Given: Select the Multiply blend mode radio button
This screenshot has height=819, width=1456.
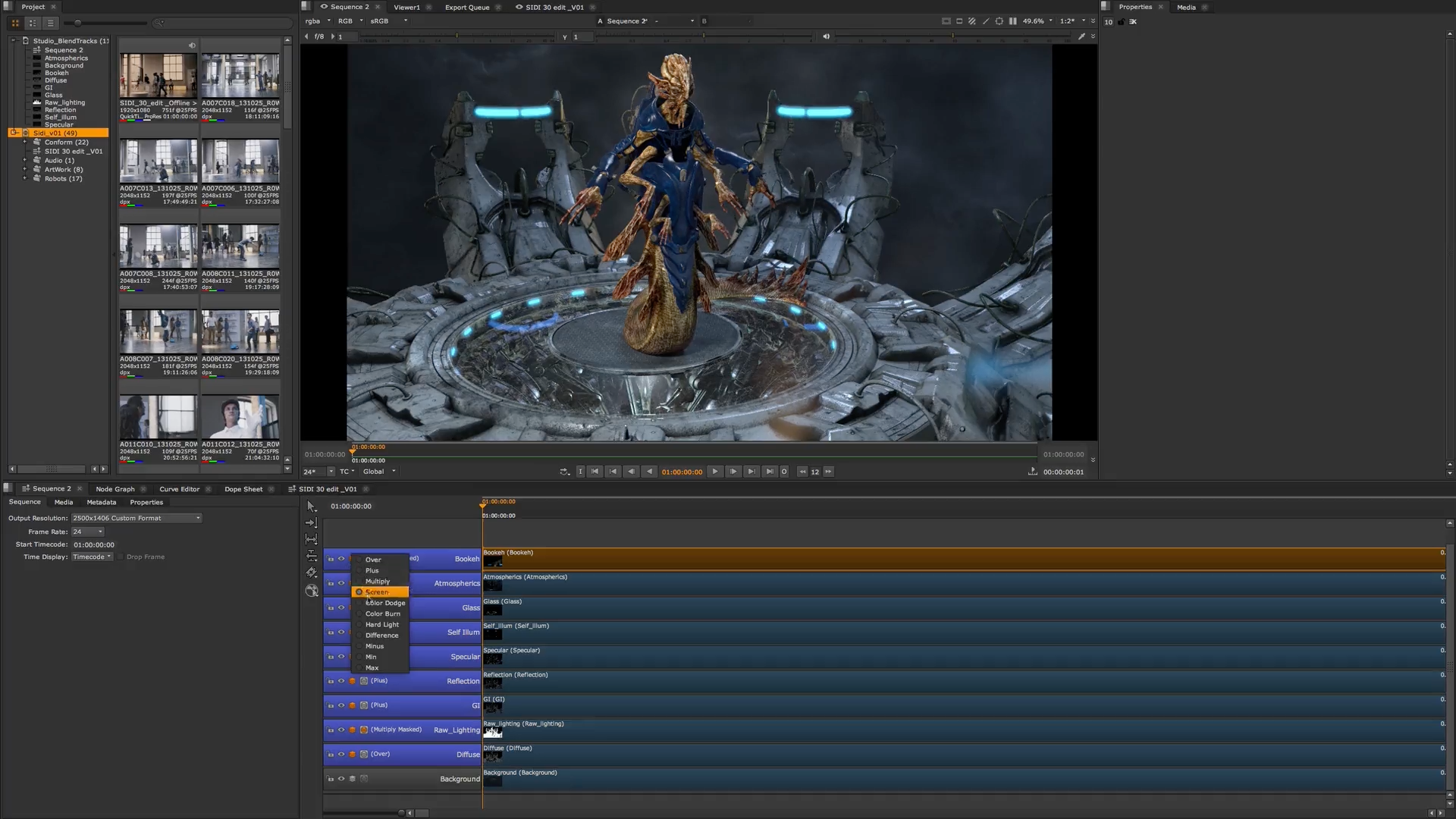Looking at the screenshot, I should tap(358, 581).
